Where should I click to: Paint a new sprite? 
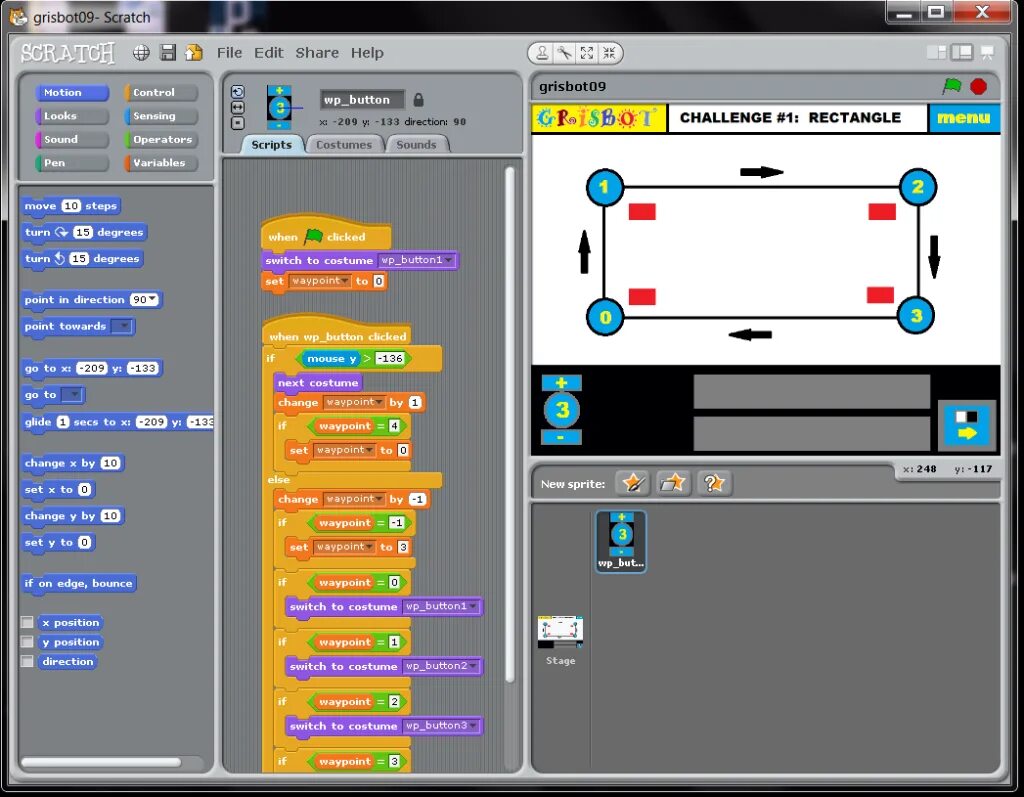(x=633, y=483)
